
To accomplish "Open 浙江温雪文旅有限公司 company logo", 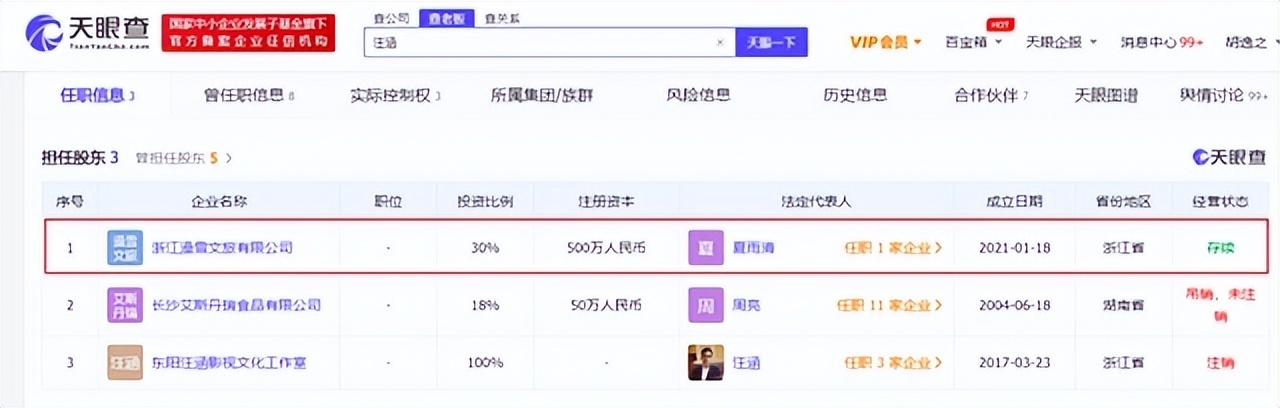I will [x=125, y=247].
